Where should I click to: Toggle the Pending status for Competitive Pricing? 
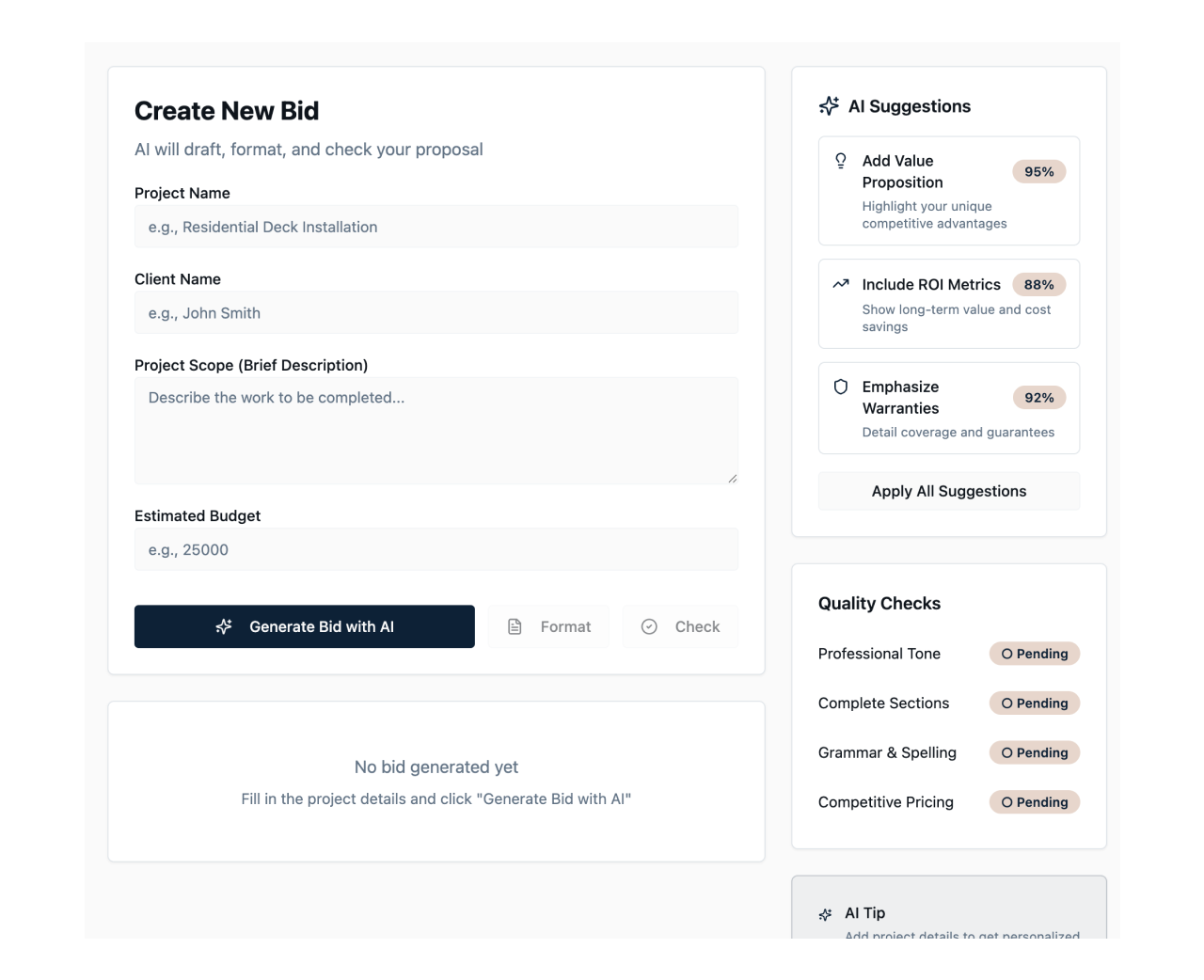click(x=1035, y=801)
